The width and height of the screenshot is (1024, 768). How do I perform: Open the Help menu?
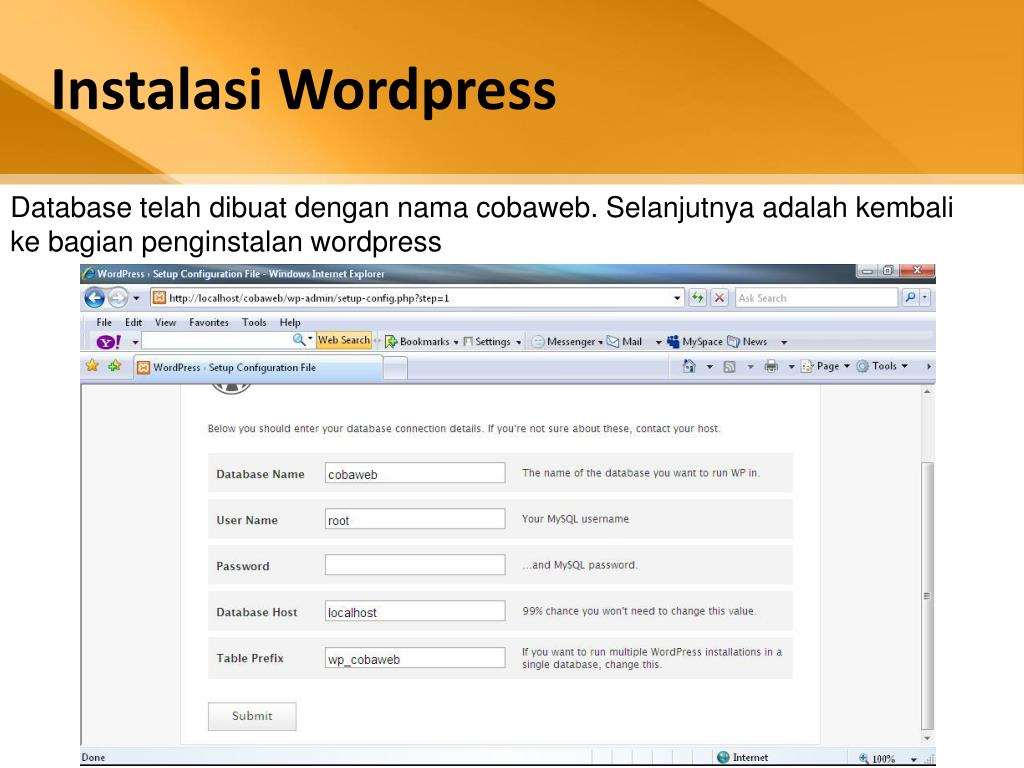point(290,323)
